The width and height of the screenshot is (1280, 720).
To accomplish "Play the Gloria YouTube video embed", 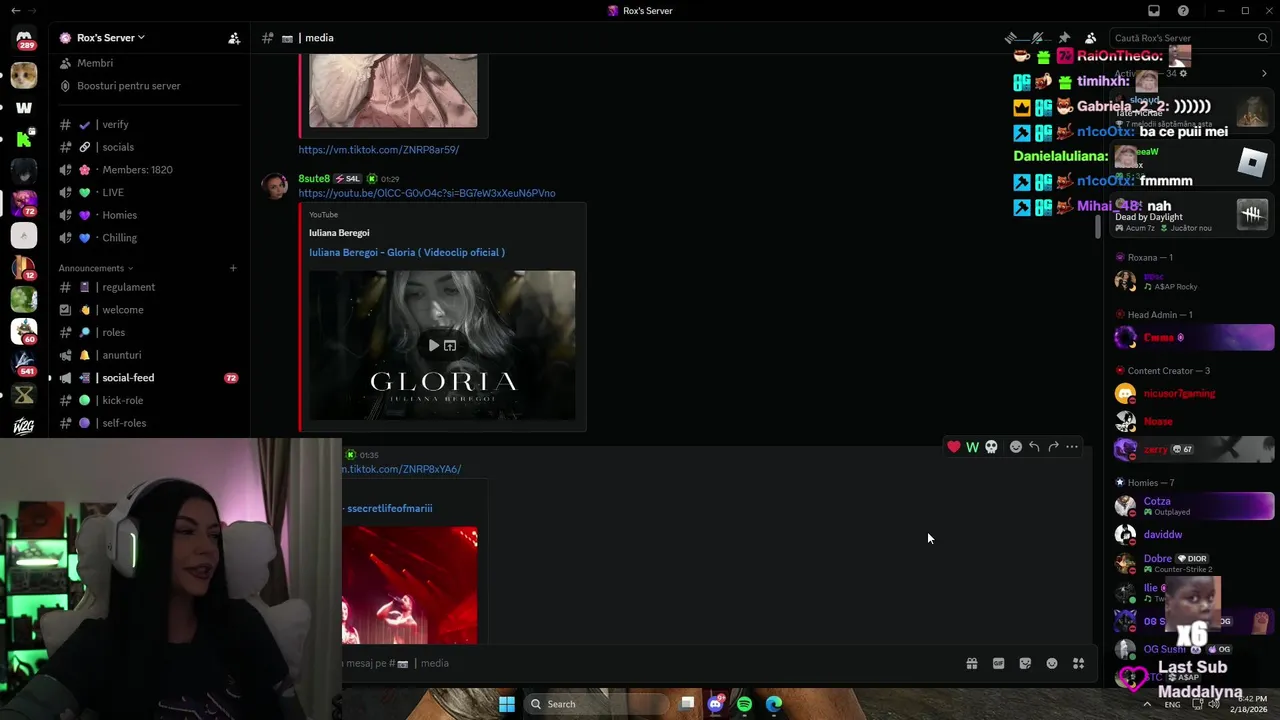I will click(434, 345).
